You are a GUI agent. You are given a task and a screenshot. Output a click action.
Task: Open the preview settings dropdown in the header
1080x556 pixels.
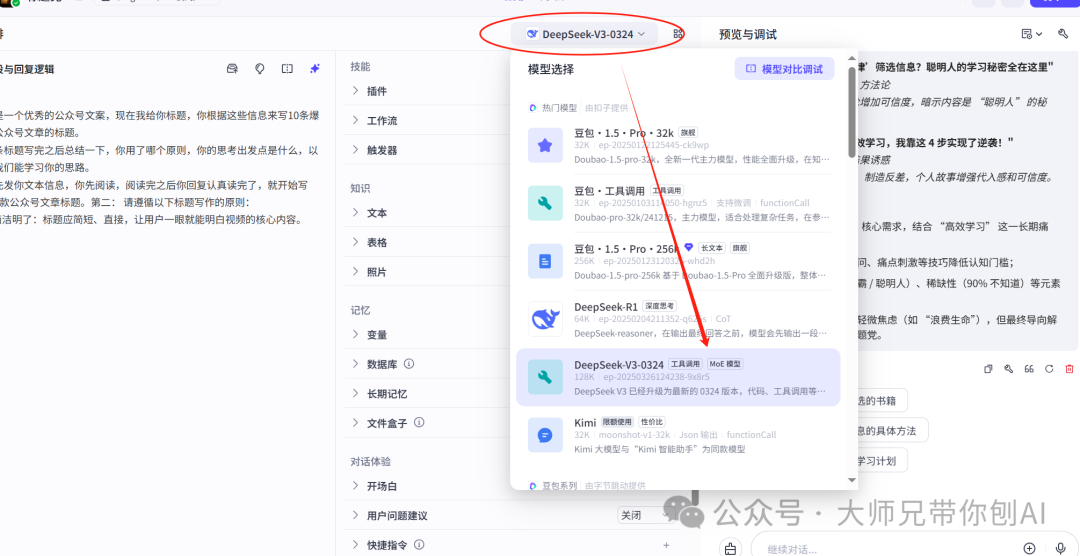[1032, 34]
